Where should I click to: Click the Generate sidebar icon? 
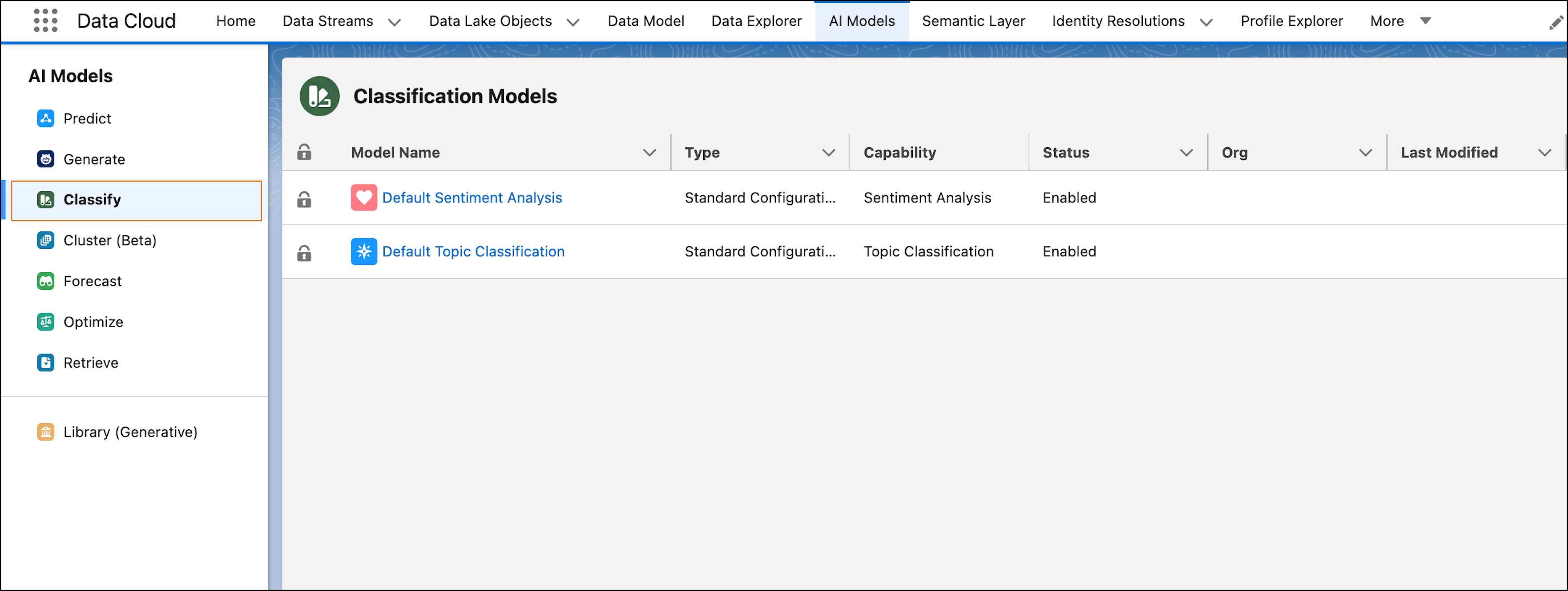point(46,159)
